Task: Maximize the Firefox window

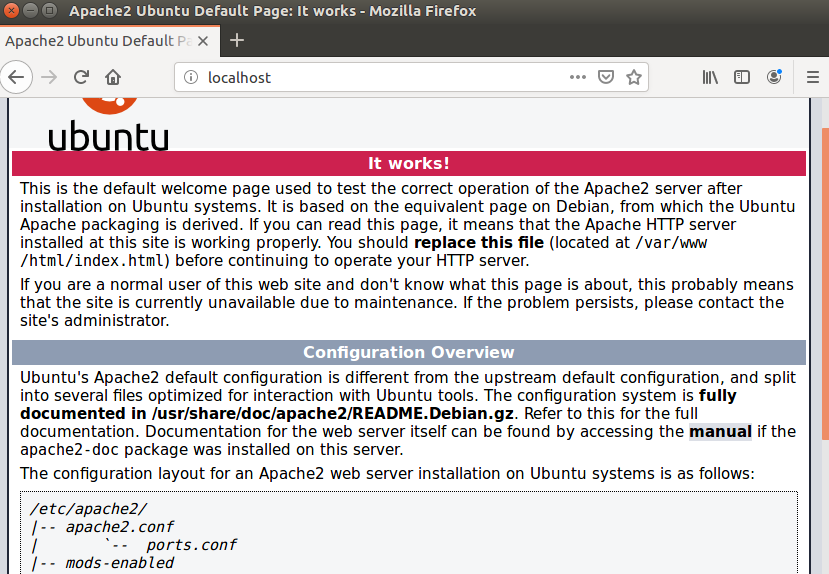Action: [x=50, y=10]
